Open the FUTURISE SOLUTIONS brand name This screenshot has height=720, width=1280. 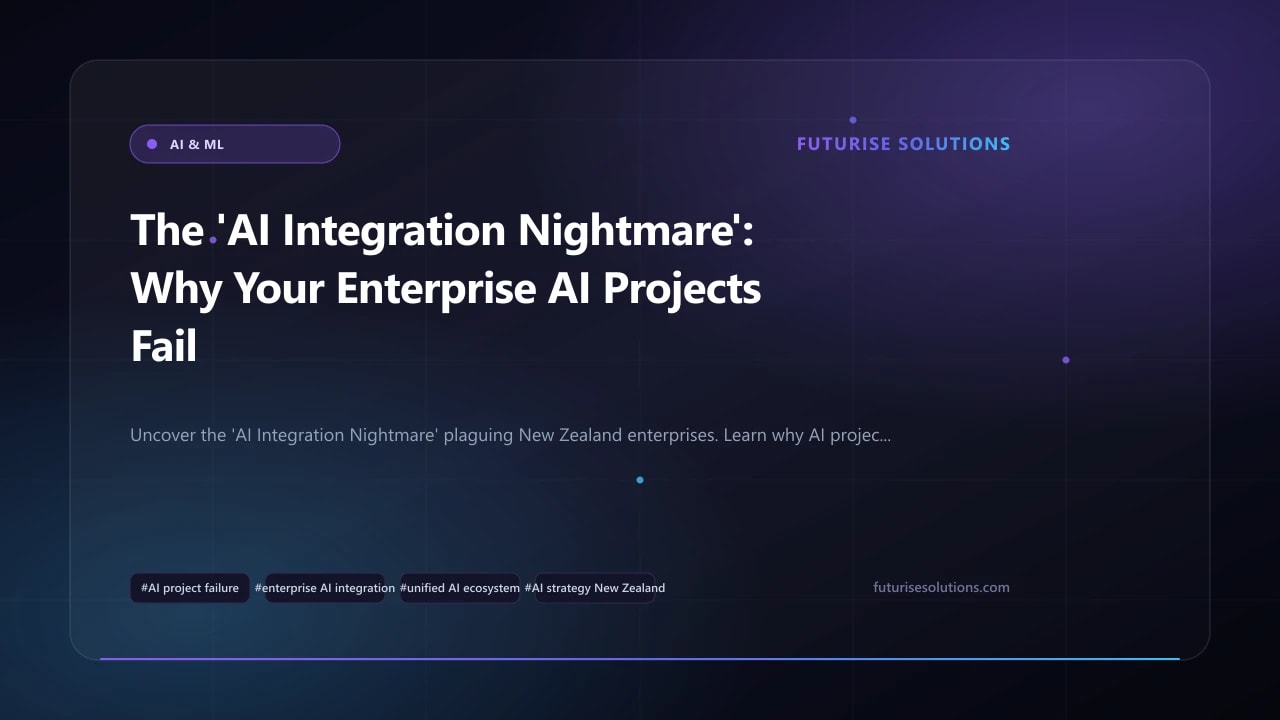tap(903, 144)
